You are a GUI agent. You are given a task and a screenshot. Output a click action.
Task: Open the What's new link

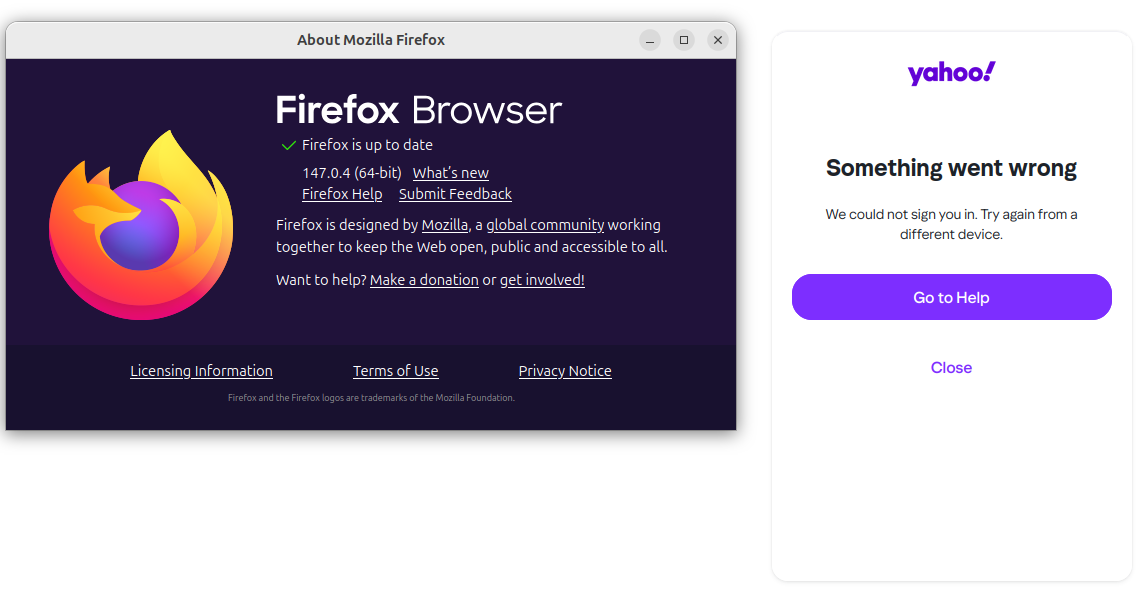(x=450, y=173)
